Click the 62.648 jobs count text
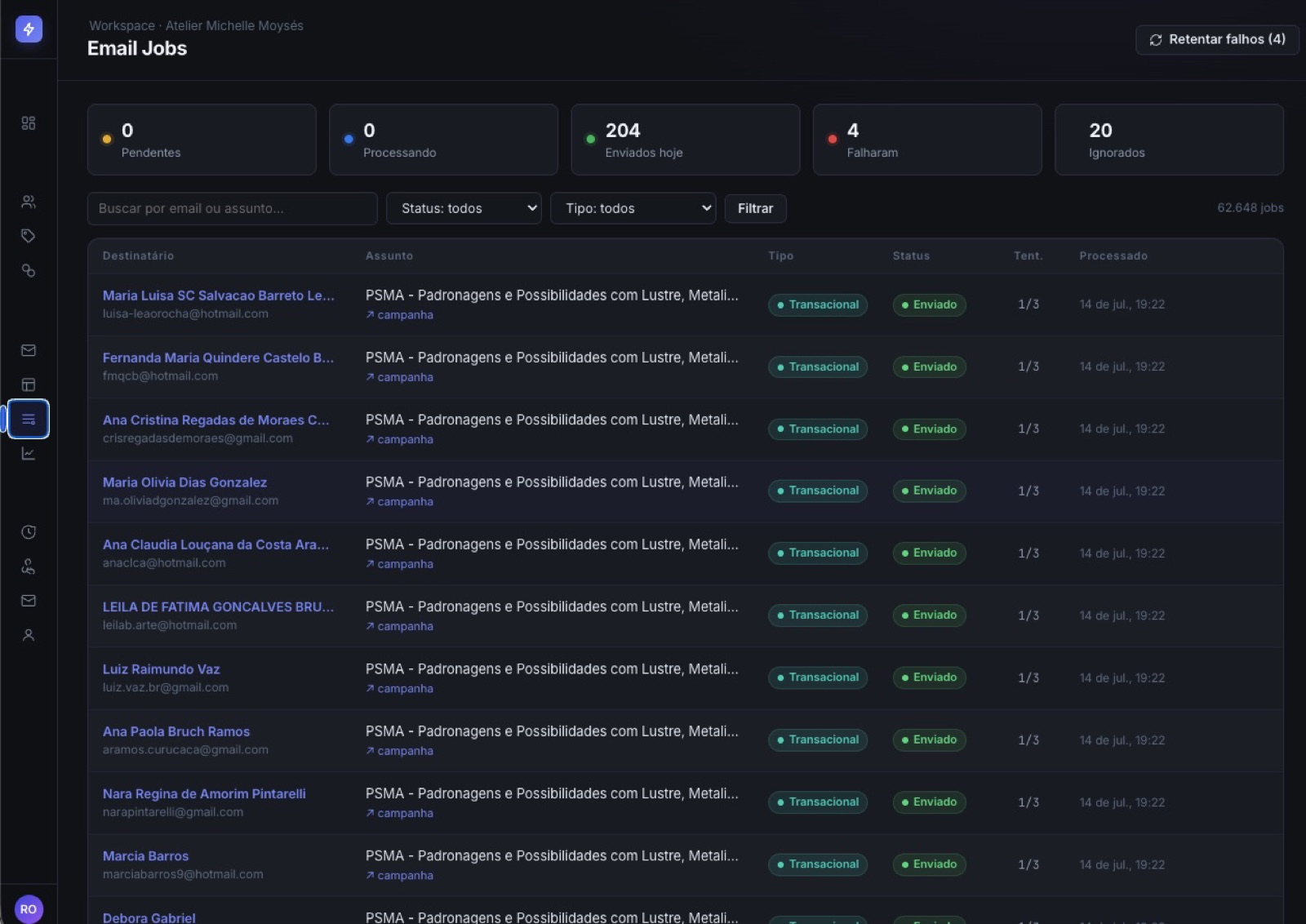 pyautogui.click(x=1250, y=208)
